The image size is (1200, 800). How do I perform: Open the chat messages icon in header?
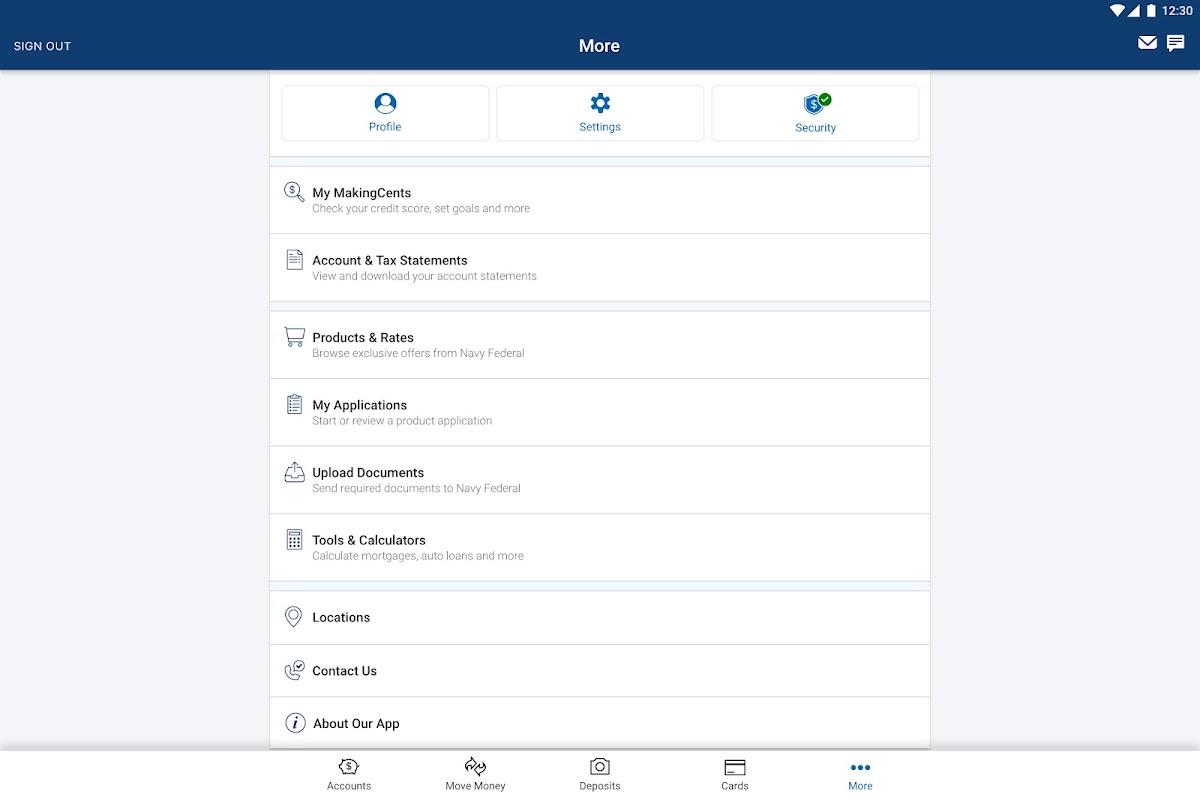click(1176, 43)
